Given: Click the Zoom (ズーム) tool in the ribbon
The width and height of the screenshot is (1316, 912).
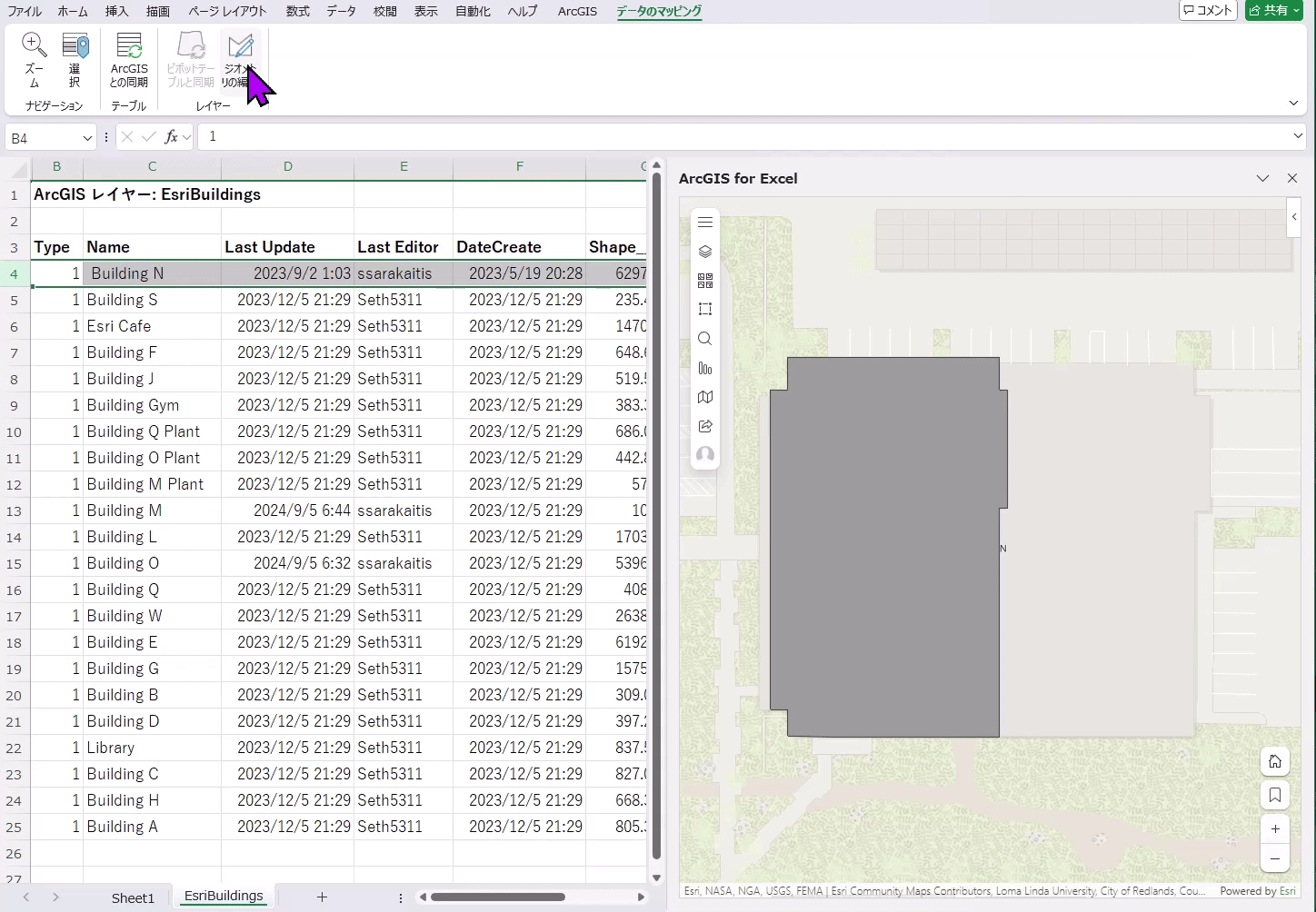Looking at the screenshot, I should [x=34, y=60].
